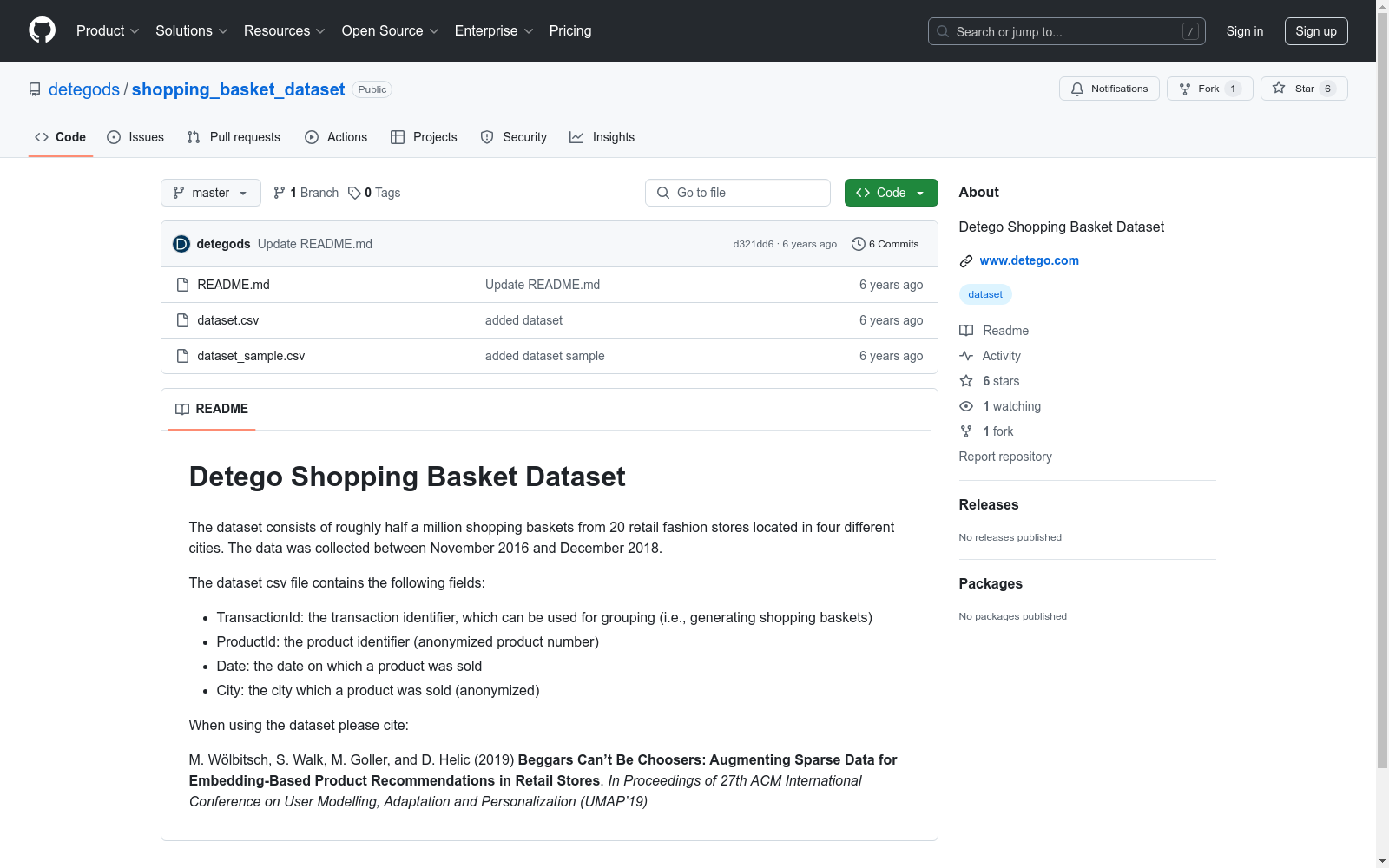Select the README tab heading

click(212, 409)
